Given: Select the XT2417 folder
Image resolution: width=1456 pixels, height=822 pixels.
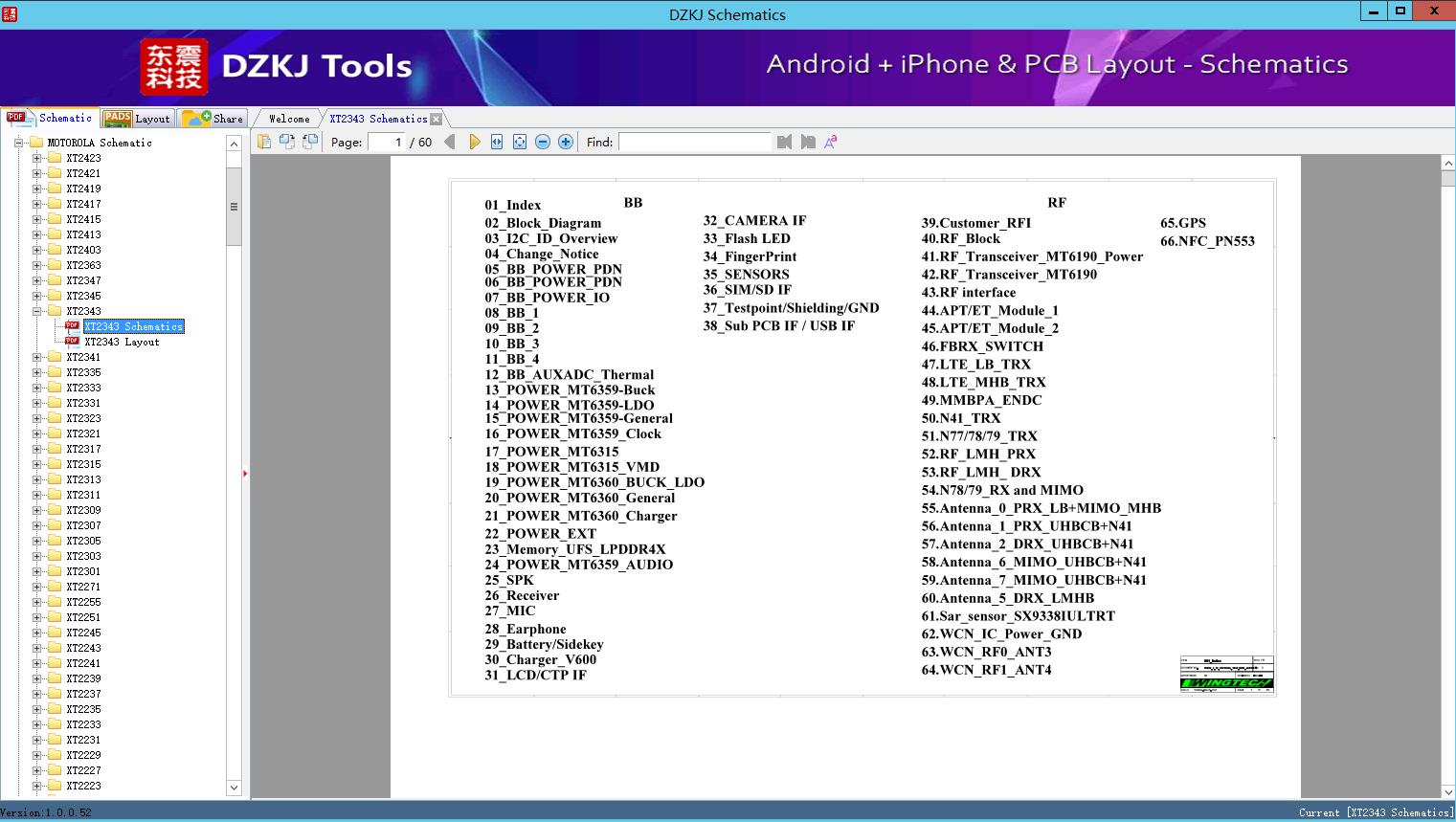Looking at the screenshot, I should (83, 204).
